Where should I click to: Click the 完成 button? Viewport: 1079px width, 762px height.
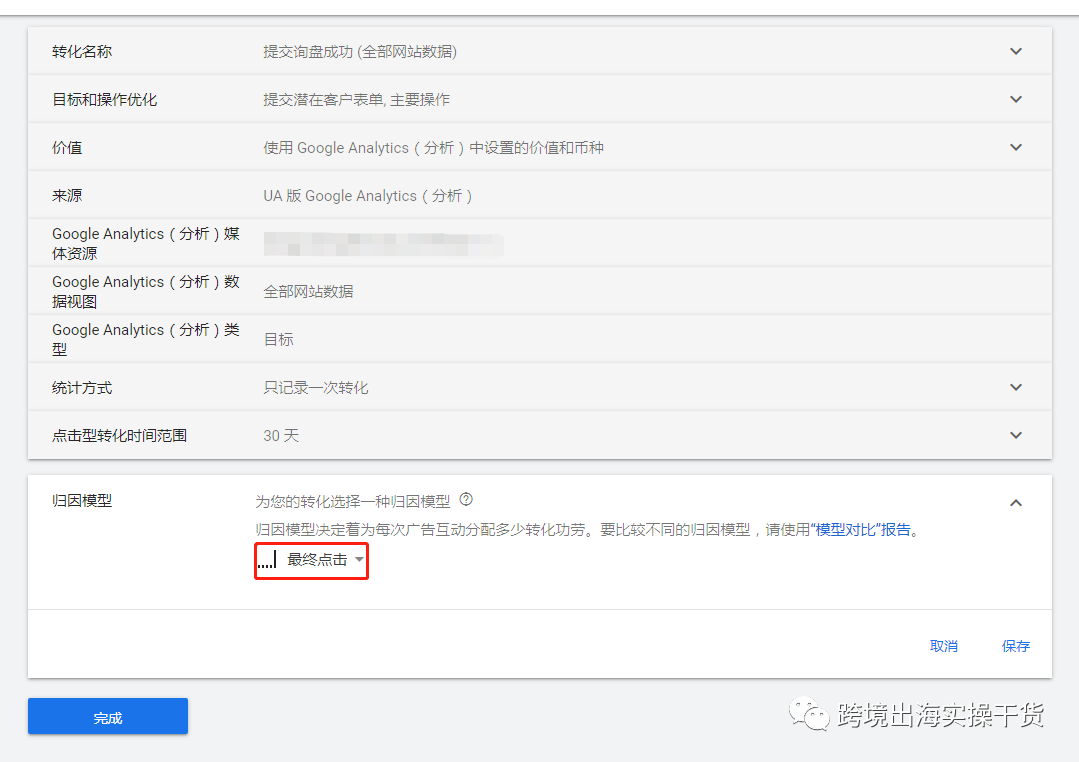click(107, 716)
